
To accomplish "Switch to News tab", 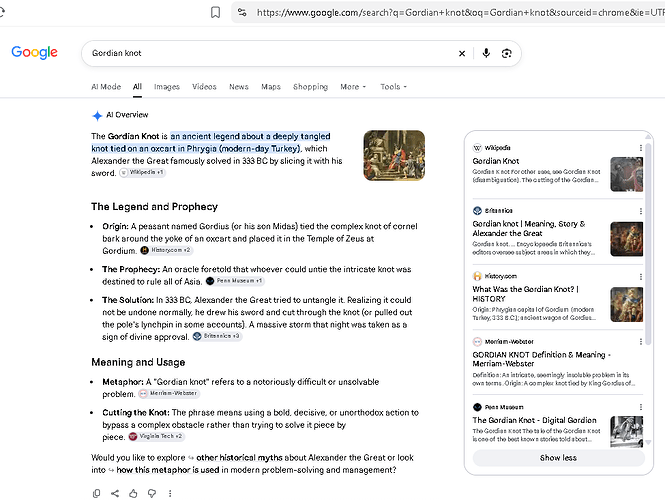I will pyautogui.click(x=239, y=87).
